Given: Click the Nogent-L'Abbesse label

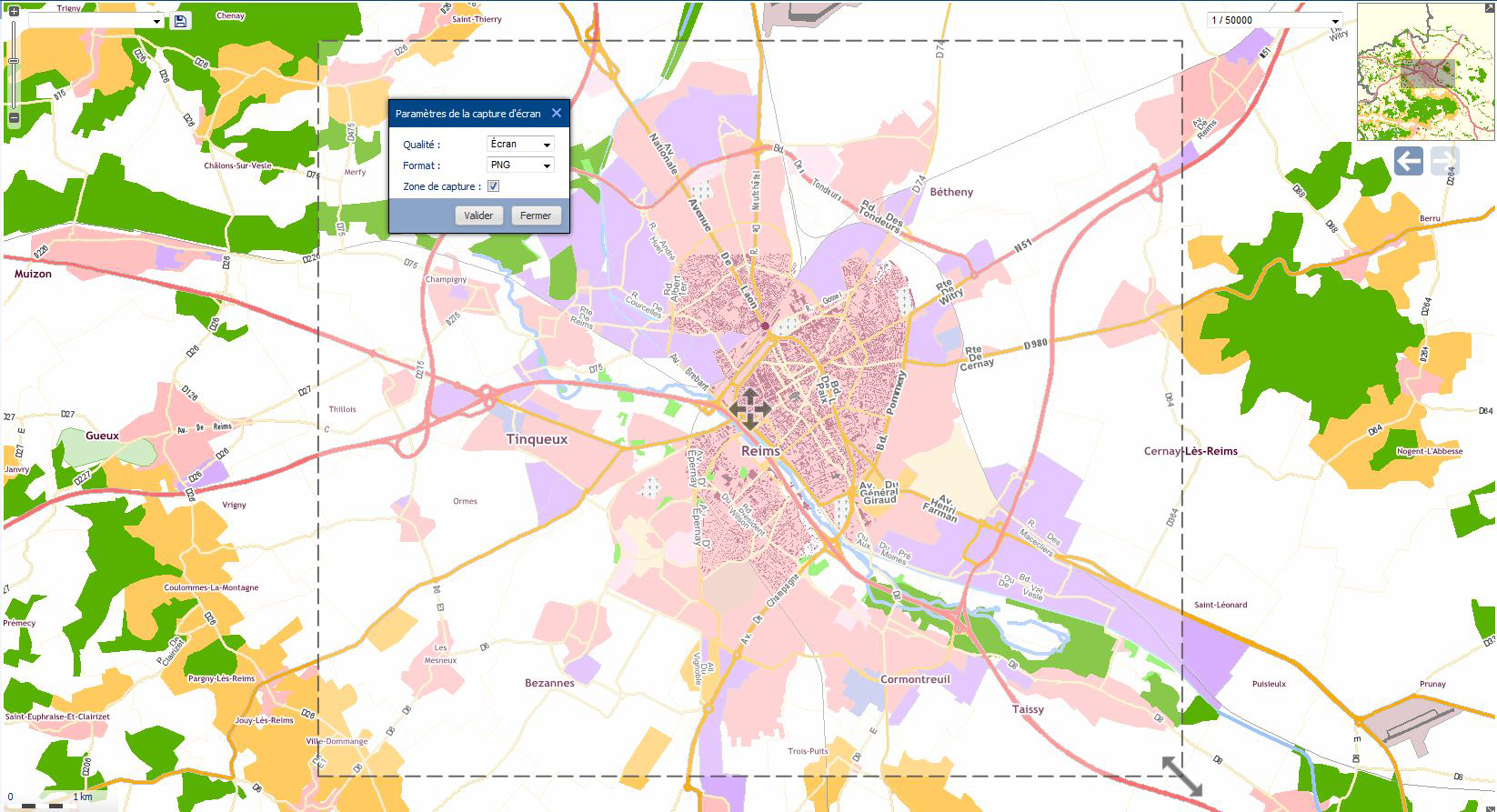Looking at the screenshot, I should (x=1430, y=451).
